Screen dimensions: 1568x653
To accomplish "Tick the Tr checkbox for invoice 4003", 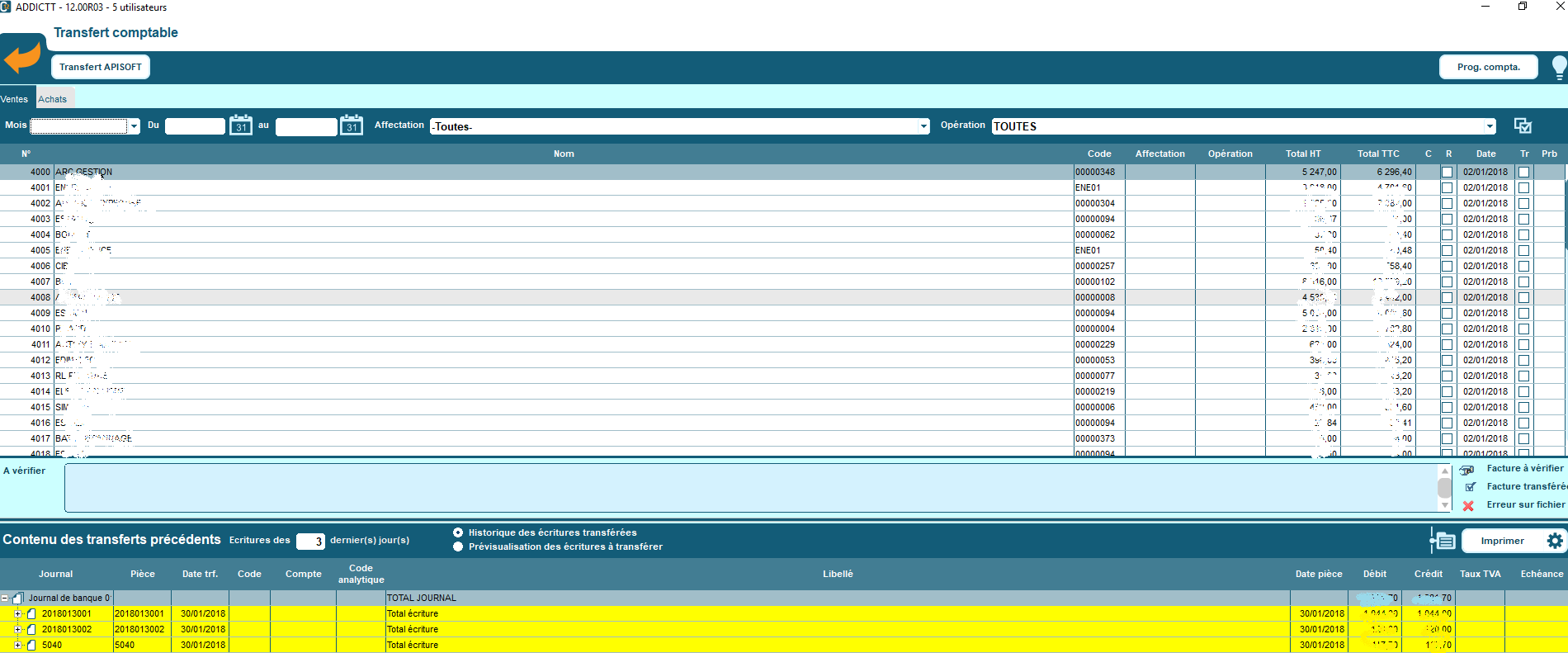I will 1523,220.
